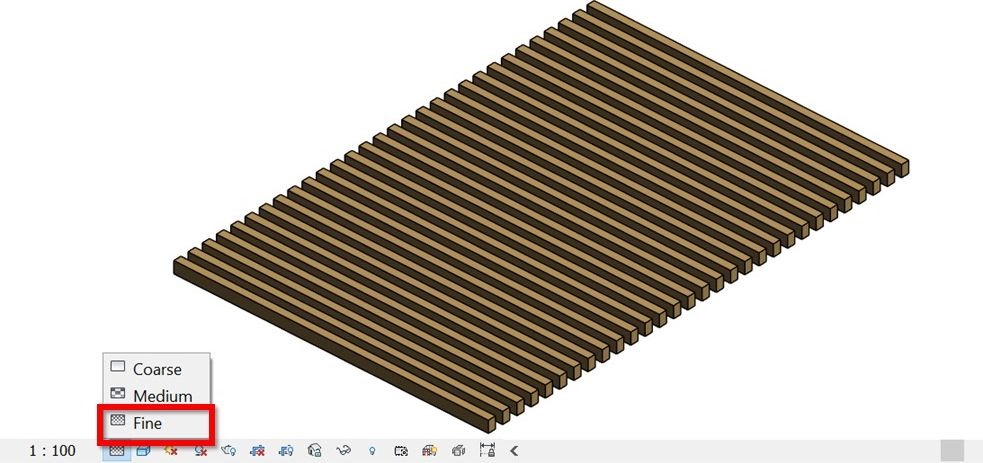Toggle Show Crop Region icon
The image size is (983, 463).
pos(286,450)
